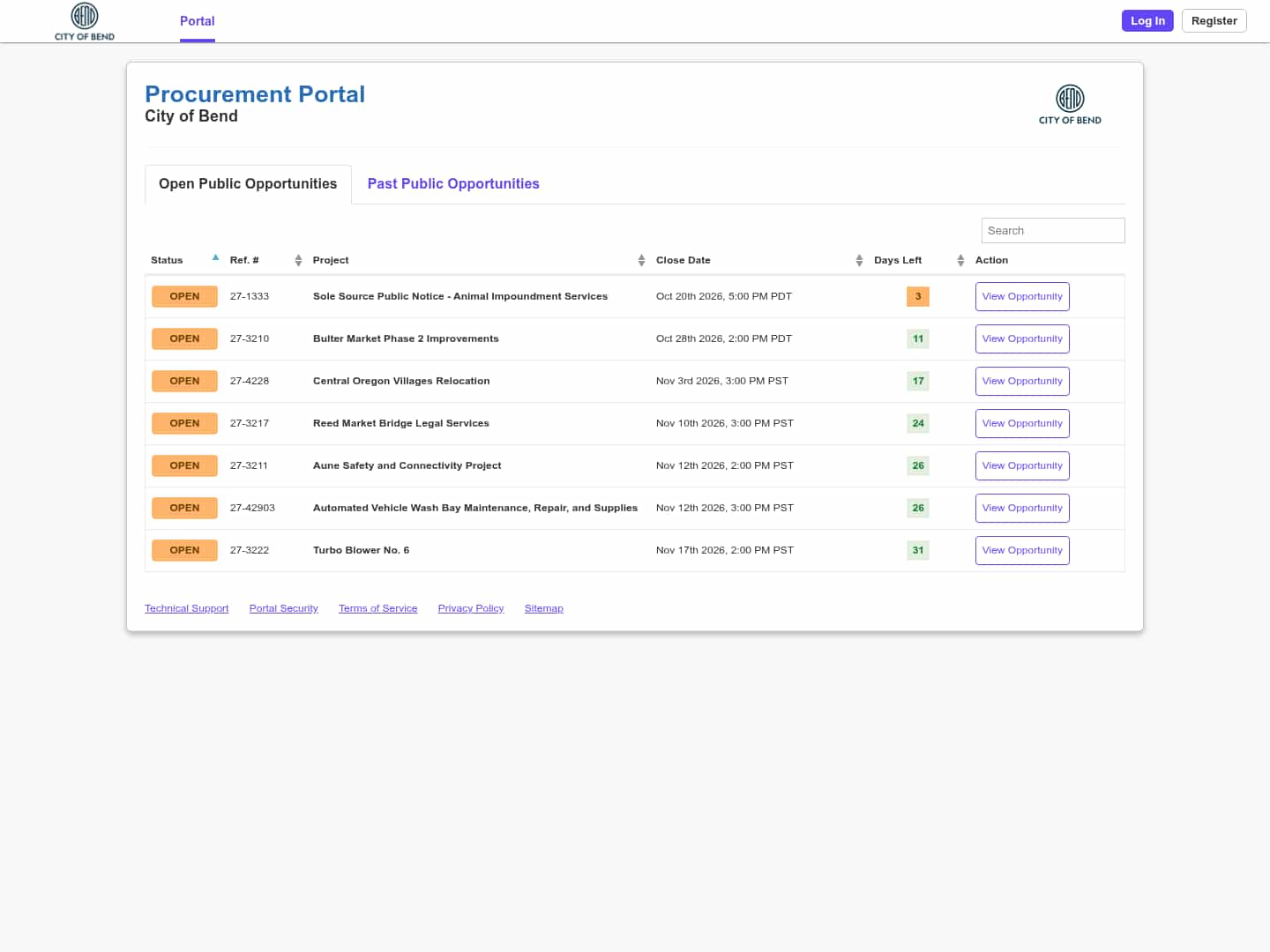The width and height of the screenshot is (1270, 952).
Task: Sort table by Status column arrow
Action: (215, 258)
